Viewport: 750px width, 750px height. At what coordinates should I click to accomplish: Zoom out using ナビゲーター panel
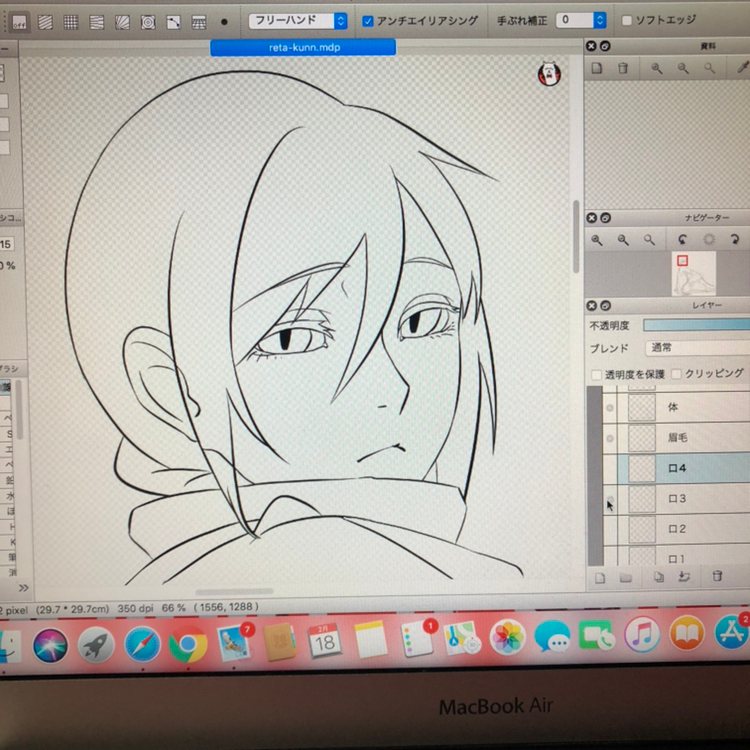(x=623, y=240)
